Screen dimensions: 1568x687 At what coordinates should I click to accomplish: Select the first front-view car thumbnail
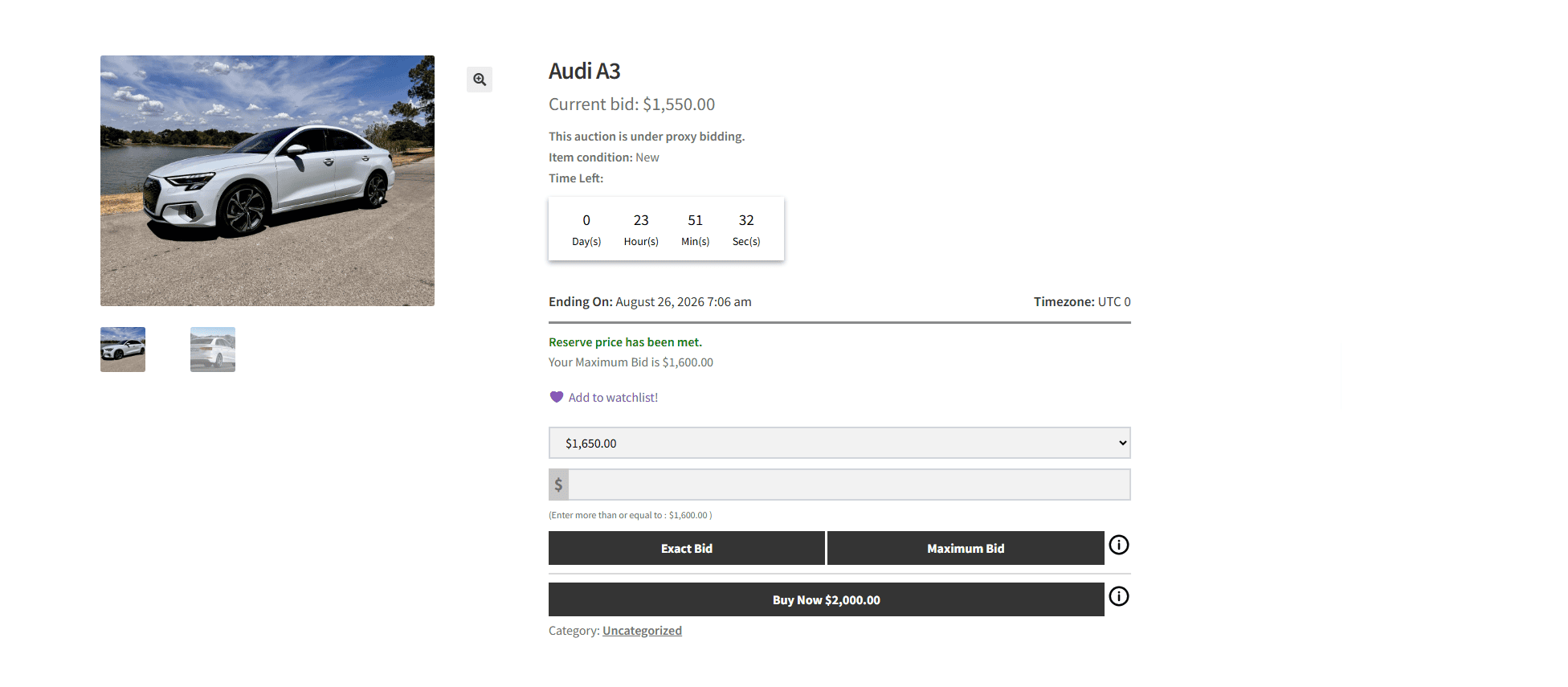coord(123,350)
